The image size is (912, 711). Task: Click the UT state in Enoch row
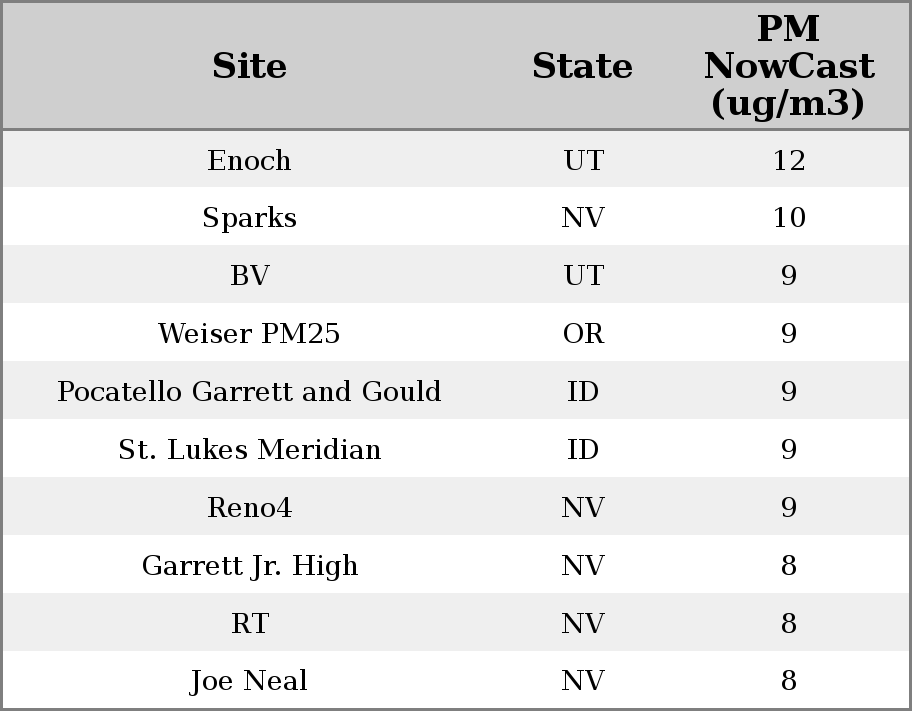point(582,160)
